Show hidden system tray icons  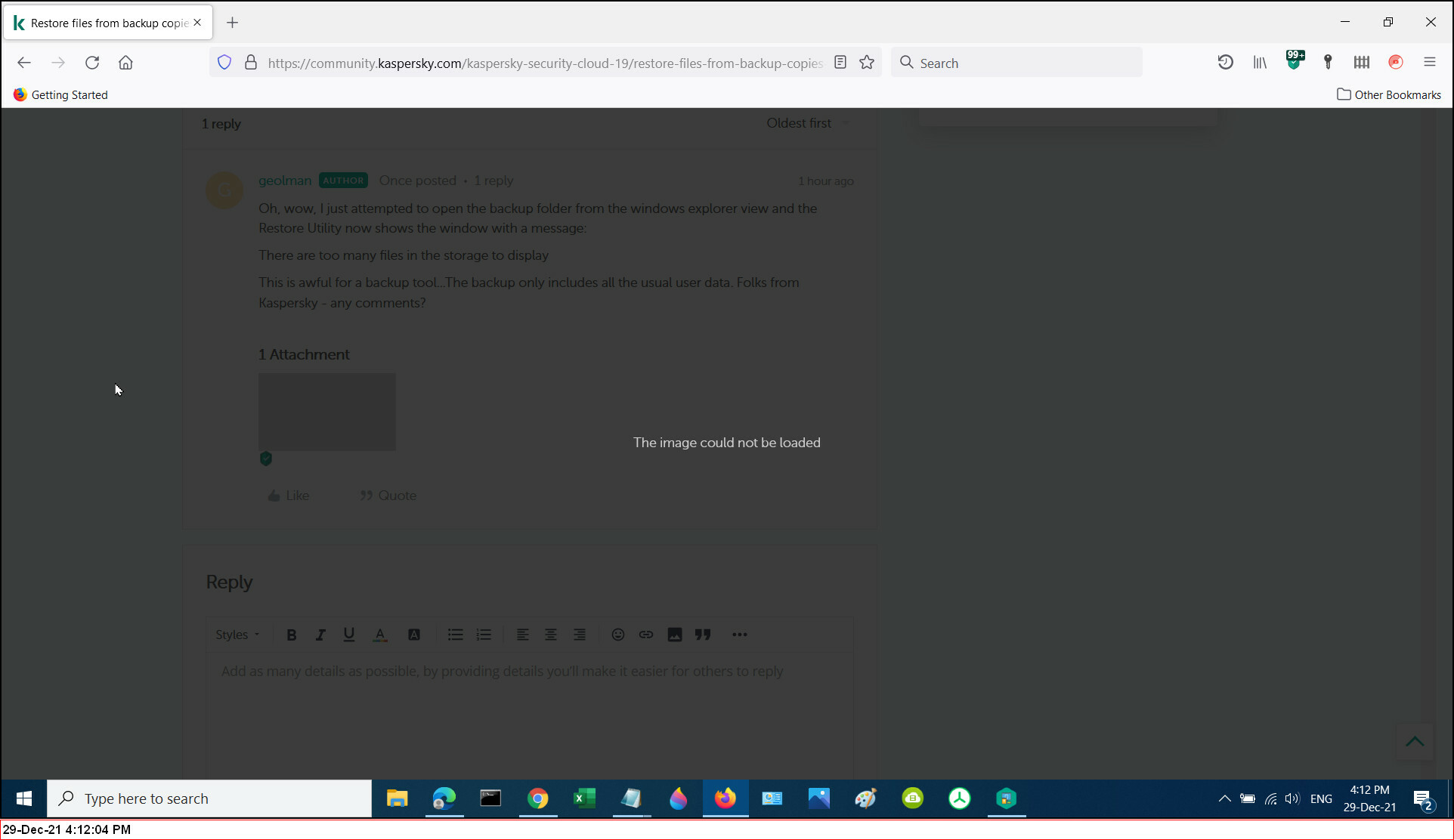point(1224,798)
